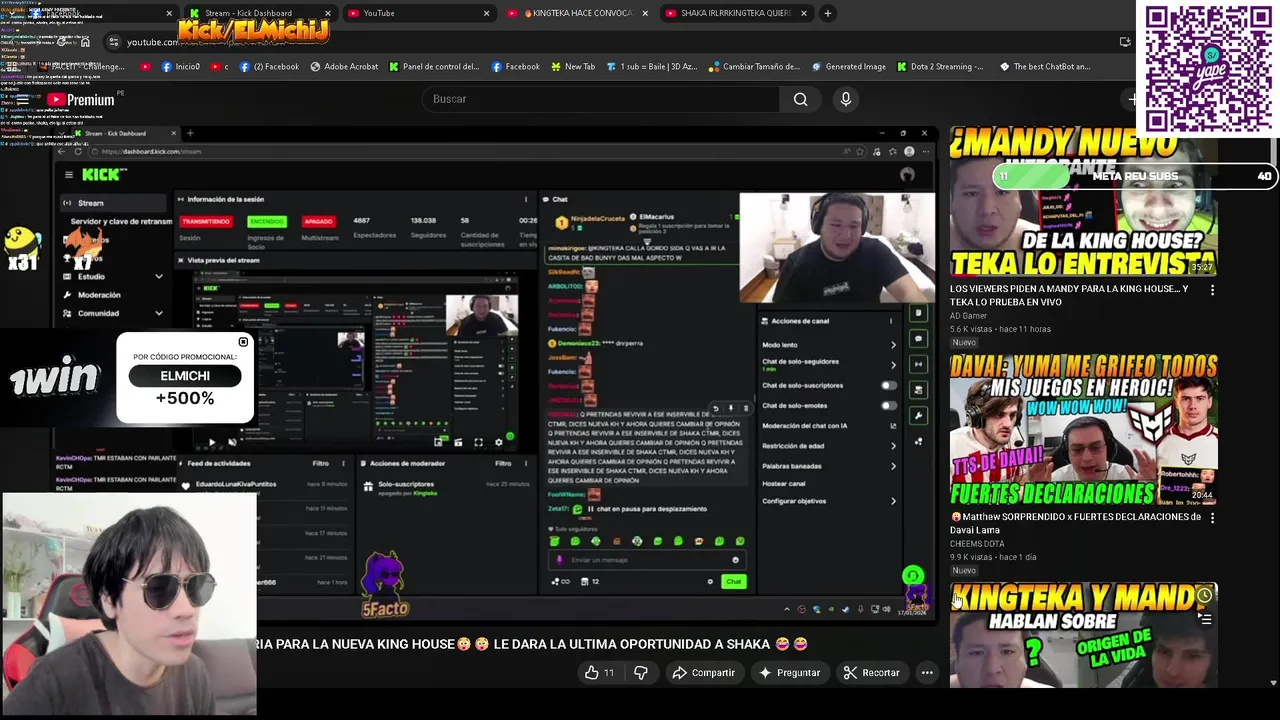Viewport: 1280px width, 720px height.
Task: Dislike the video with thumbs down
Action: coord(641,673)
